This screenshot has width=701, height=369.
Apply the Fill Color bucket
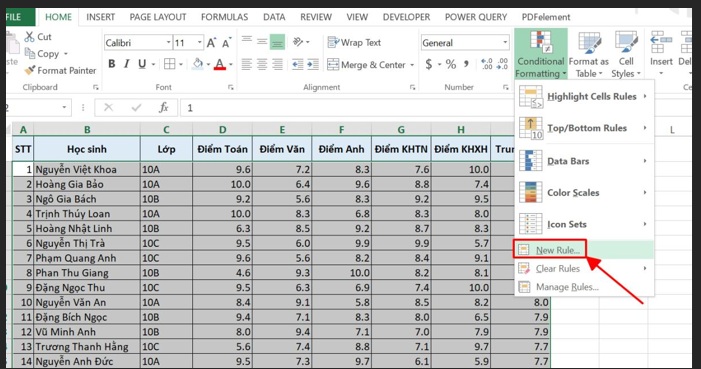pos(198,64)
